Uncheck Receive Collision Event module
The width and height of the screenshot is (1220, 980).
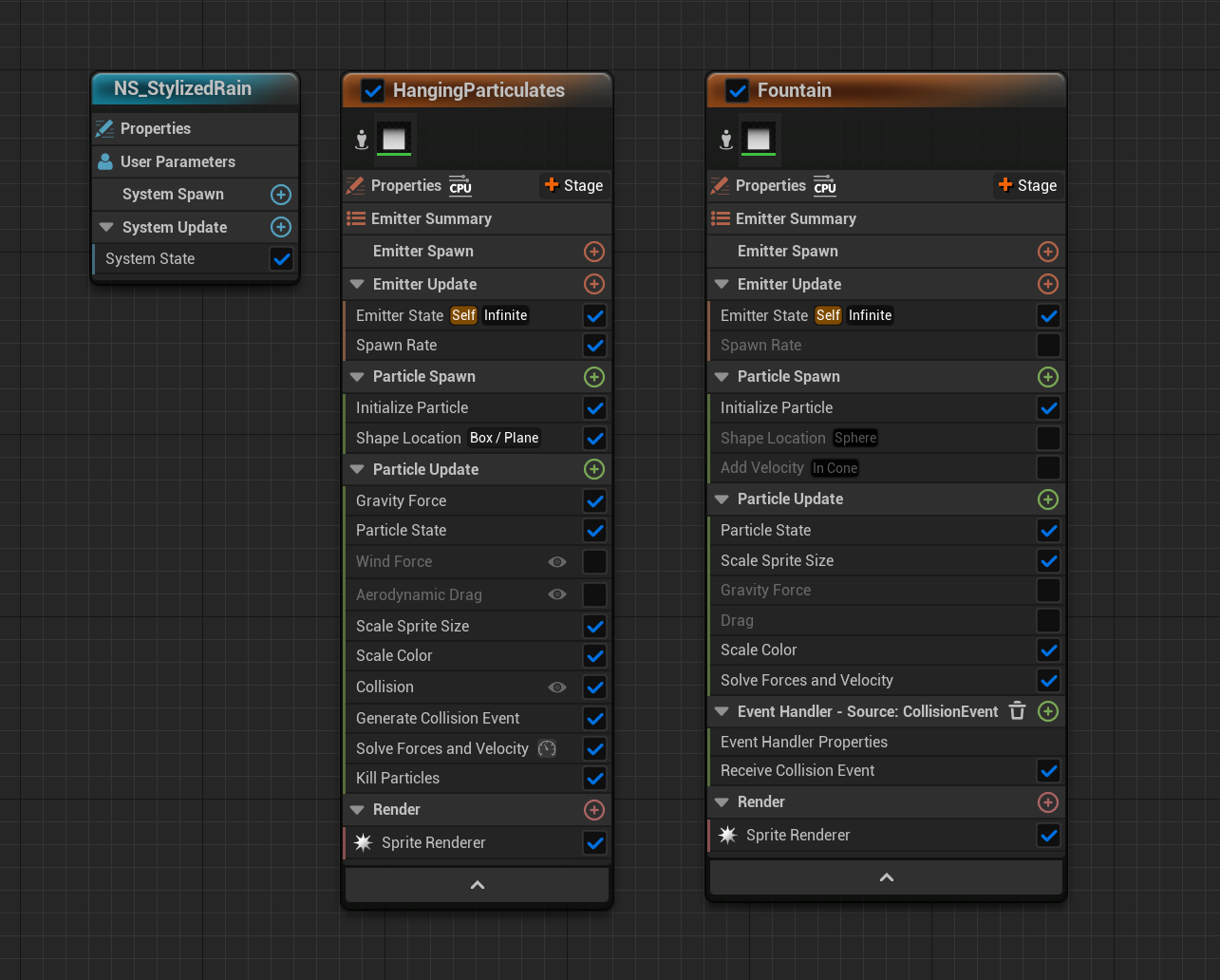[1048, 771]
